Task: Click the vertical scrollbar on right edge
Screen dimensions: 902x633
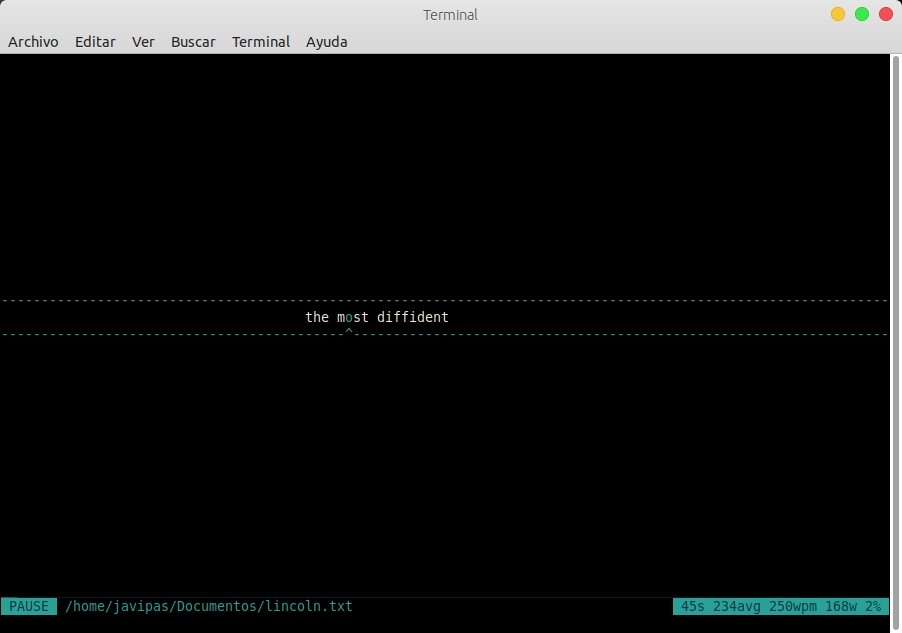Action: 895,330
